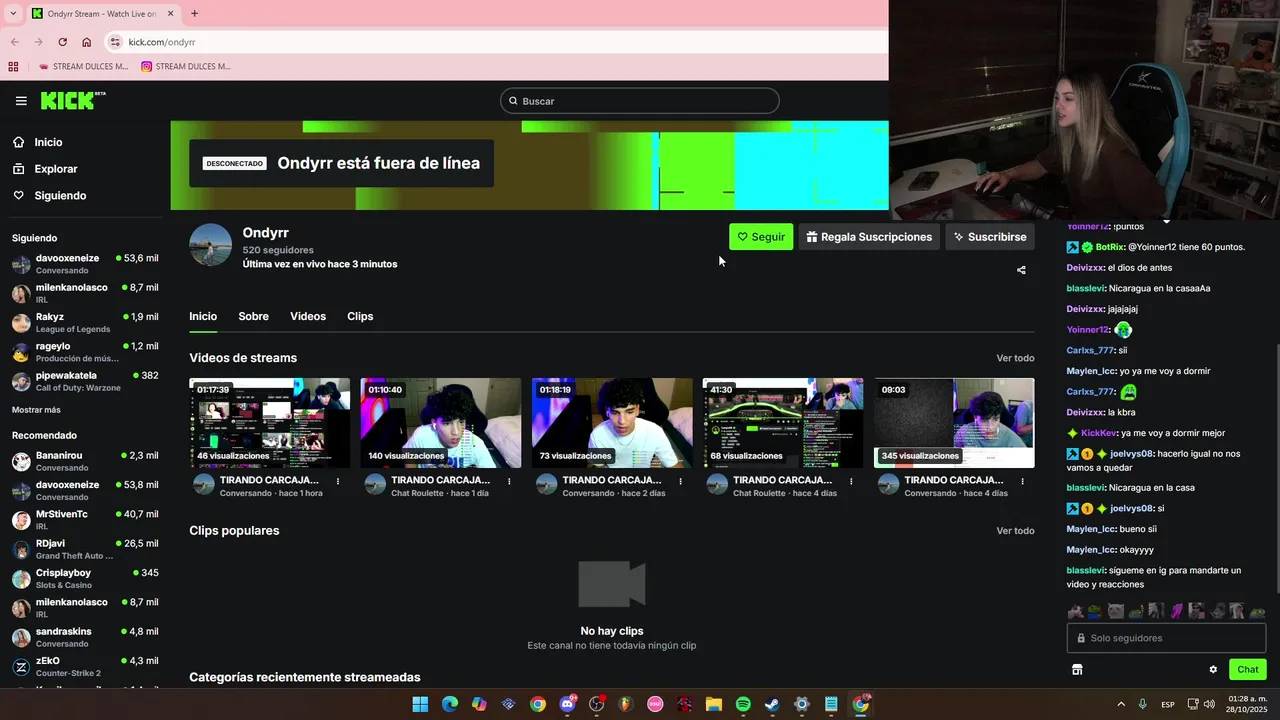Open recommended channel zEkO
Screen dimensions: 1280x720
tap(85, 667)
